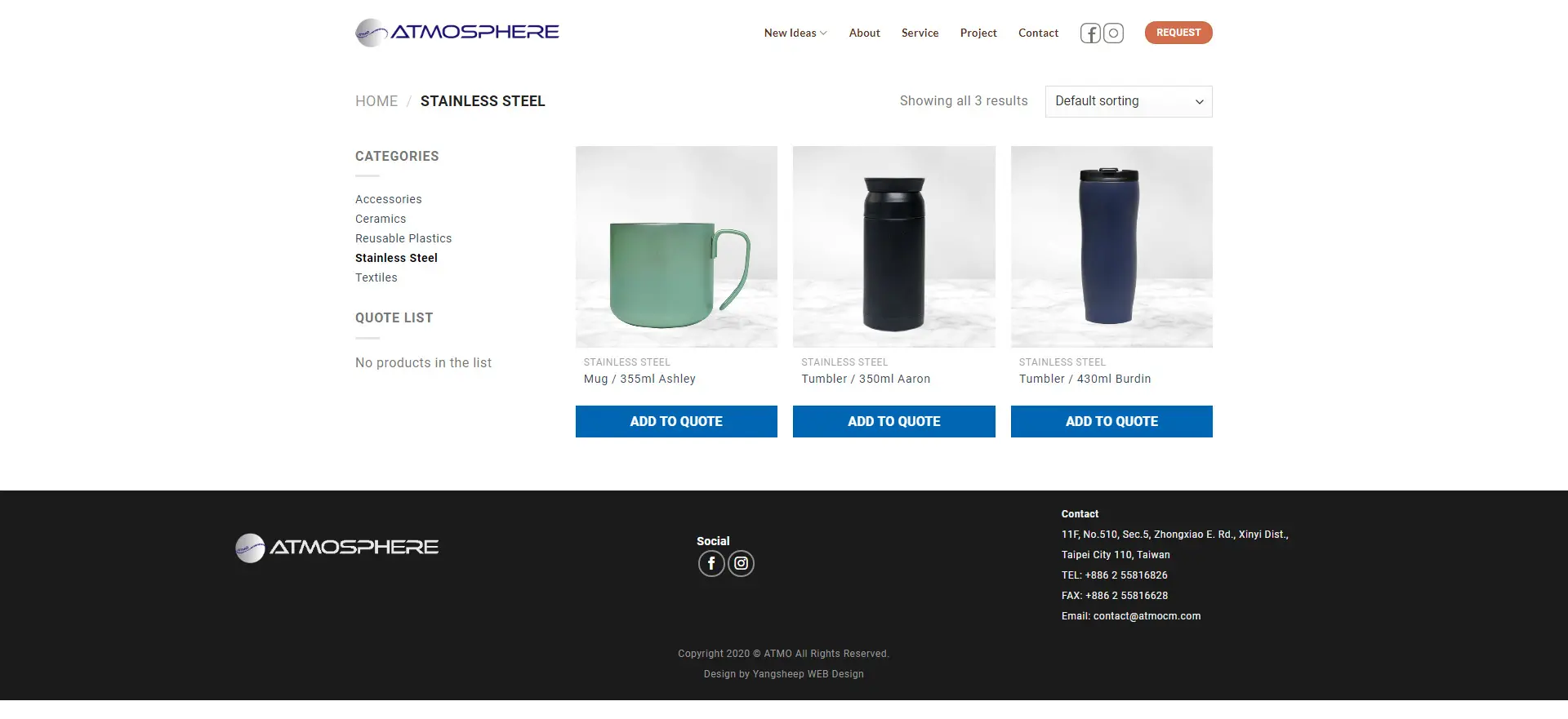The height and width of the screenshot is (719, 1568).
Task: Go to HOME breadcrumb link
Action: pos(376,101)
